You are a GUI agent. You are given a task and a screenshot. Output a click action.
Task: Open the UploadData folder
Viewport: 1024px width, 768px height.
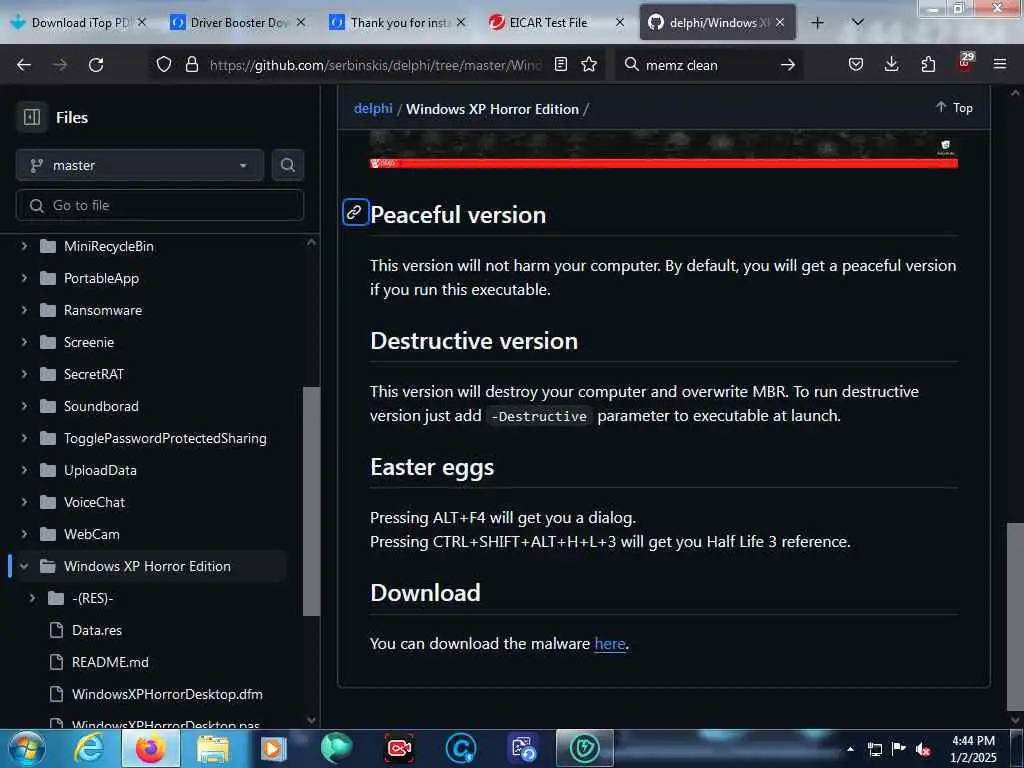[101, 470]
